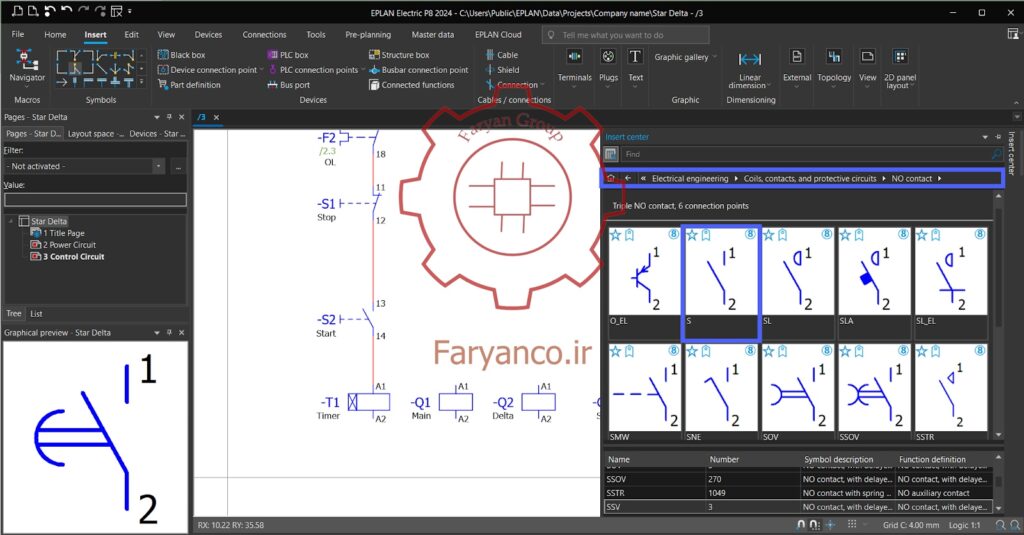Switch to the Master data ribbon tab
1024x535 pixels.
pos(432,35)
